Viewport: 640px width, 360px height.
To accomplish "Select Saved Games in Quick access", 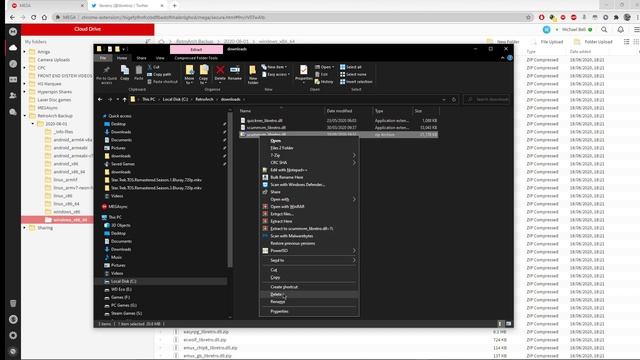I will point(123,164).
